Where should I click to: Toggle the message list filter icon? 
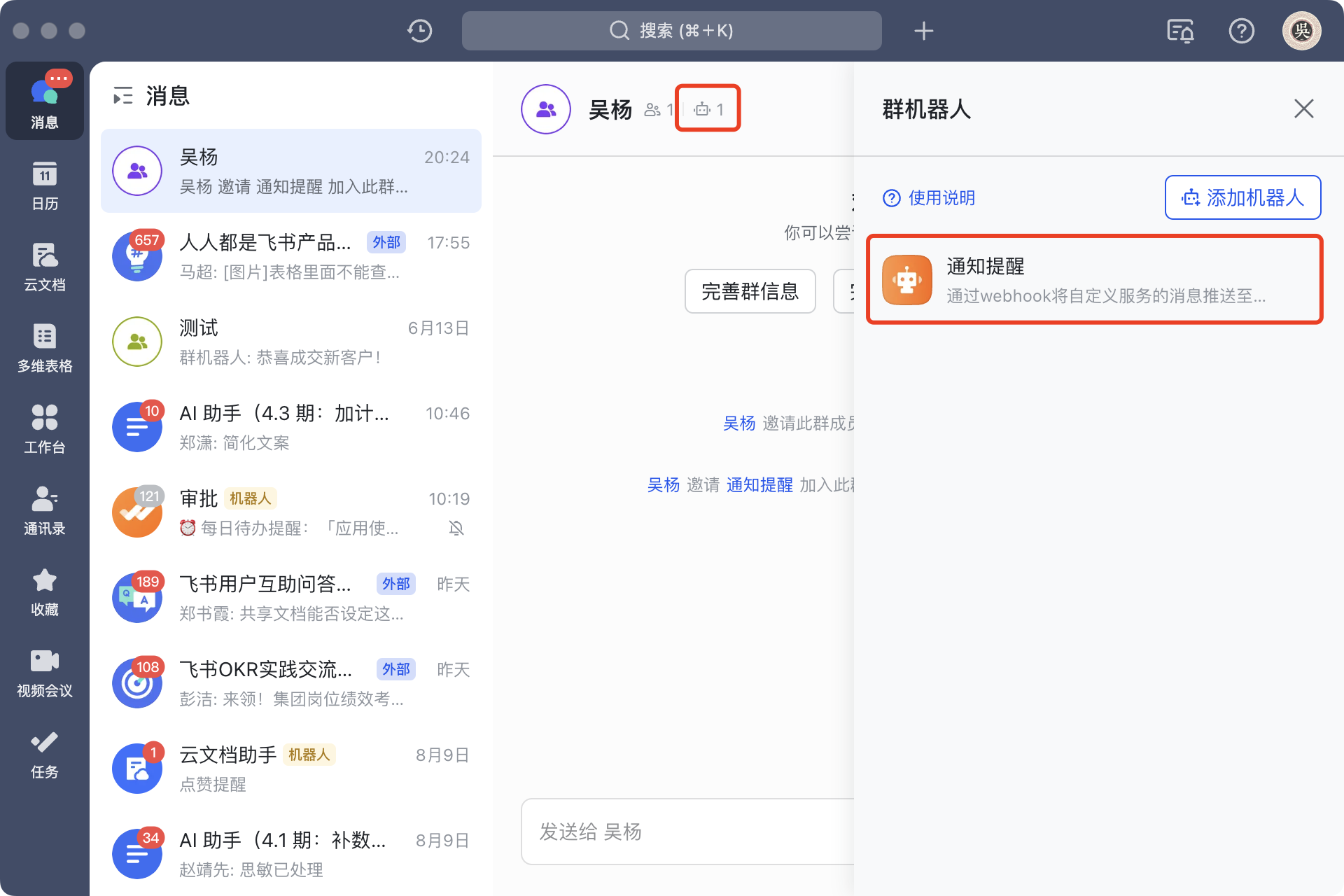pyautogui.click(x=123, y=96)
